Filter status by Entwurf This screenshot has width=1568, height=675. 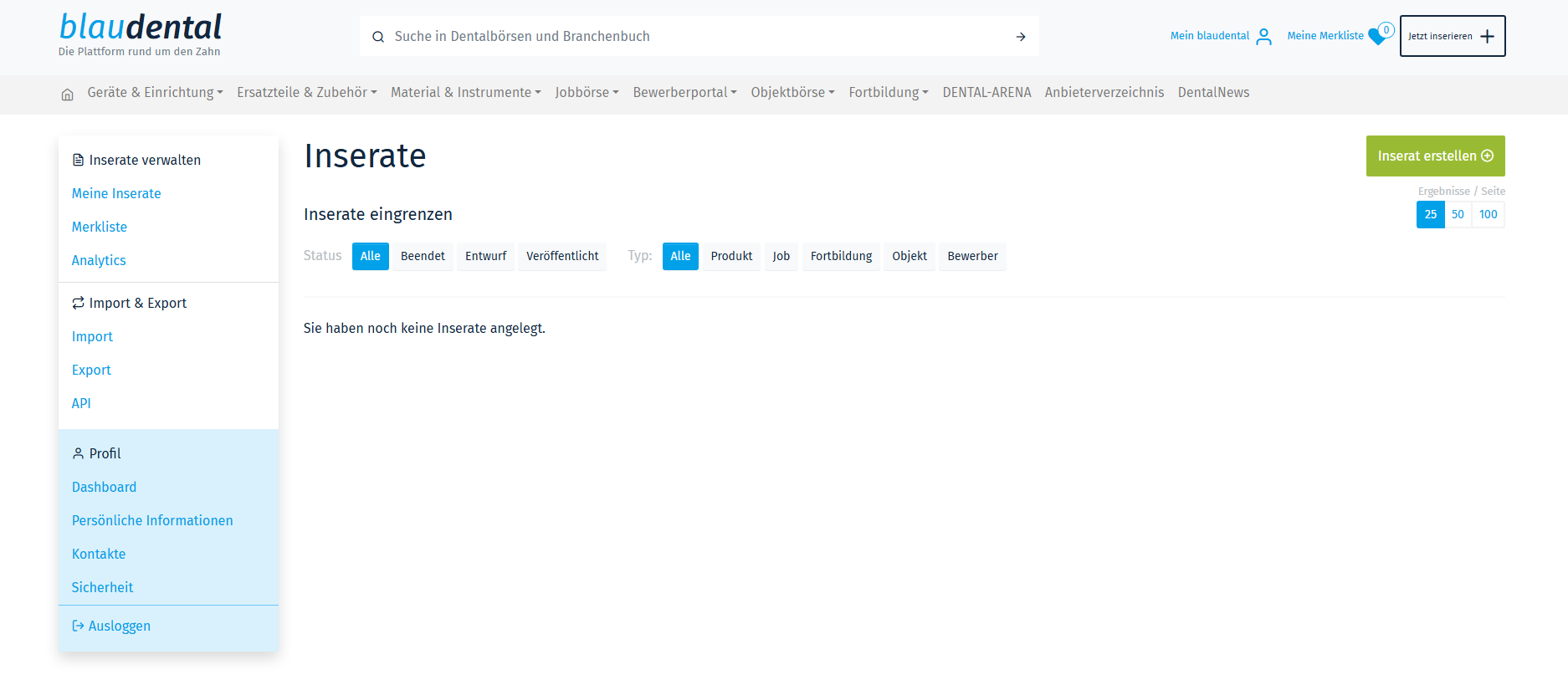pos(485,256)
